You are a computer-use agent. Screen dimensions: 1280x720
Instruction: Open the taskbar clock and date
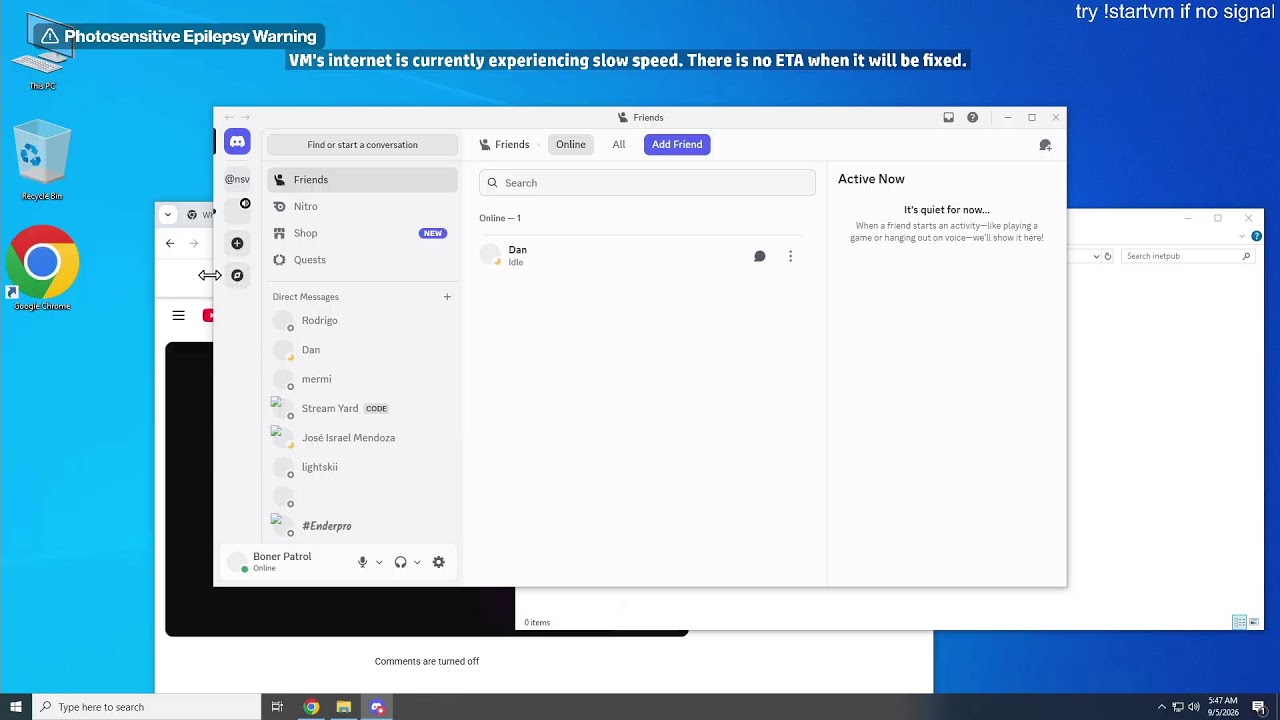(1223, 707)
